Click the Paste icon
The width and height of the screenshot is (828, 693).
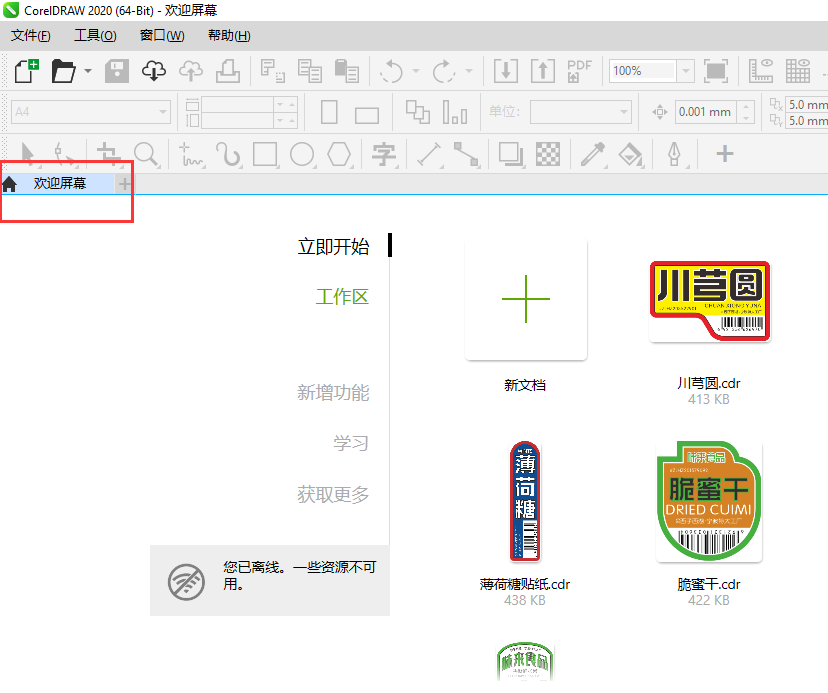tap(347, 71)
